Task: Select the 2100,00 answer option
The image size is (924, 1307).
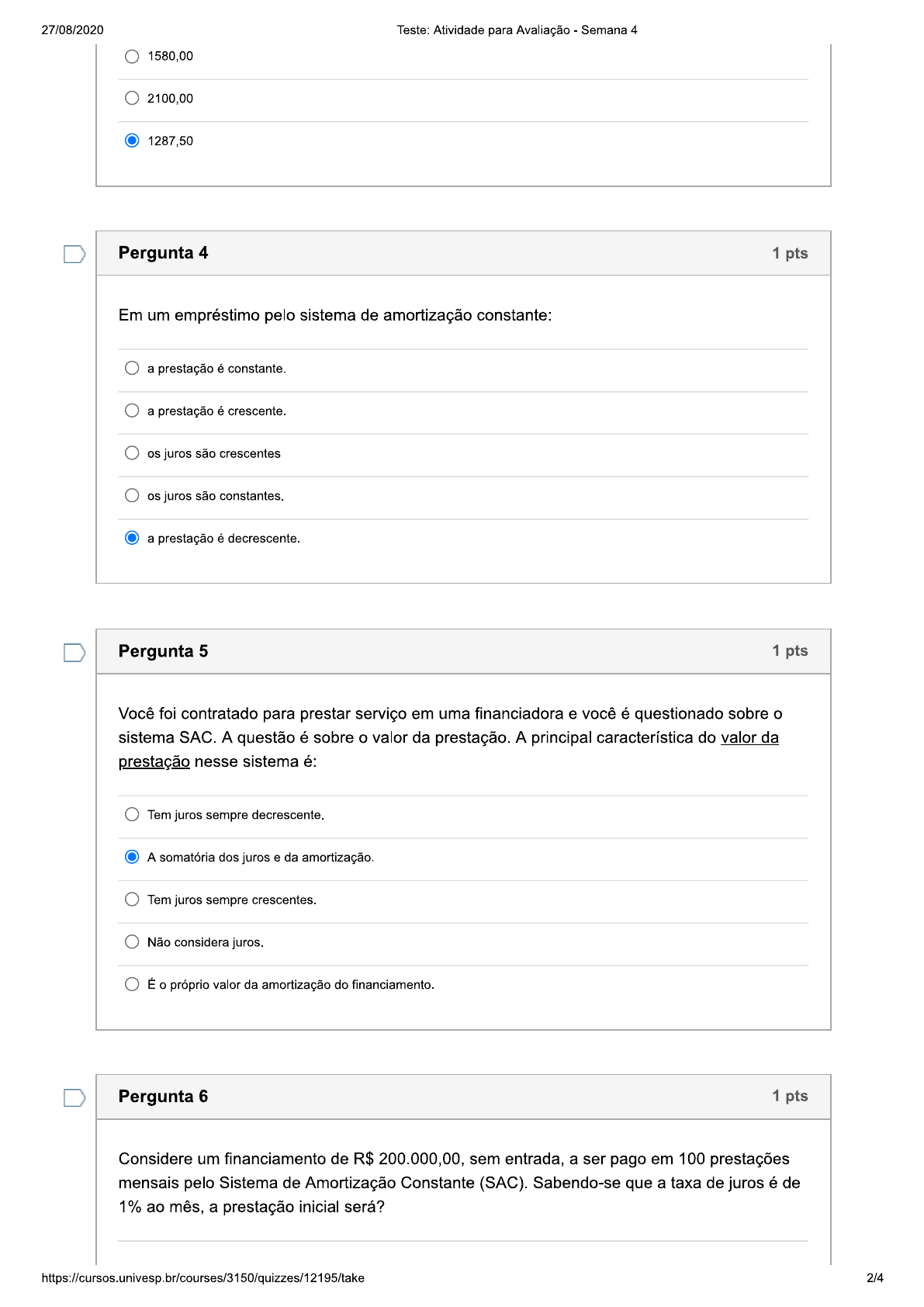Action: 132,99
